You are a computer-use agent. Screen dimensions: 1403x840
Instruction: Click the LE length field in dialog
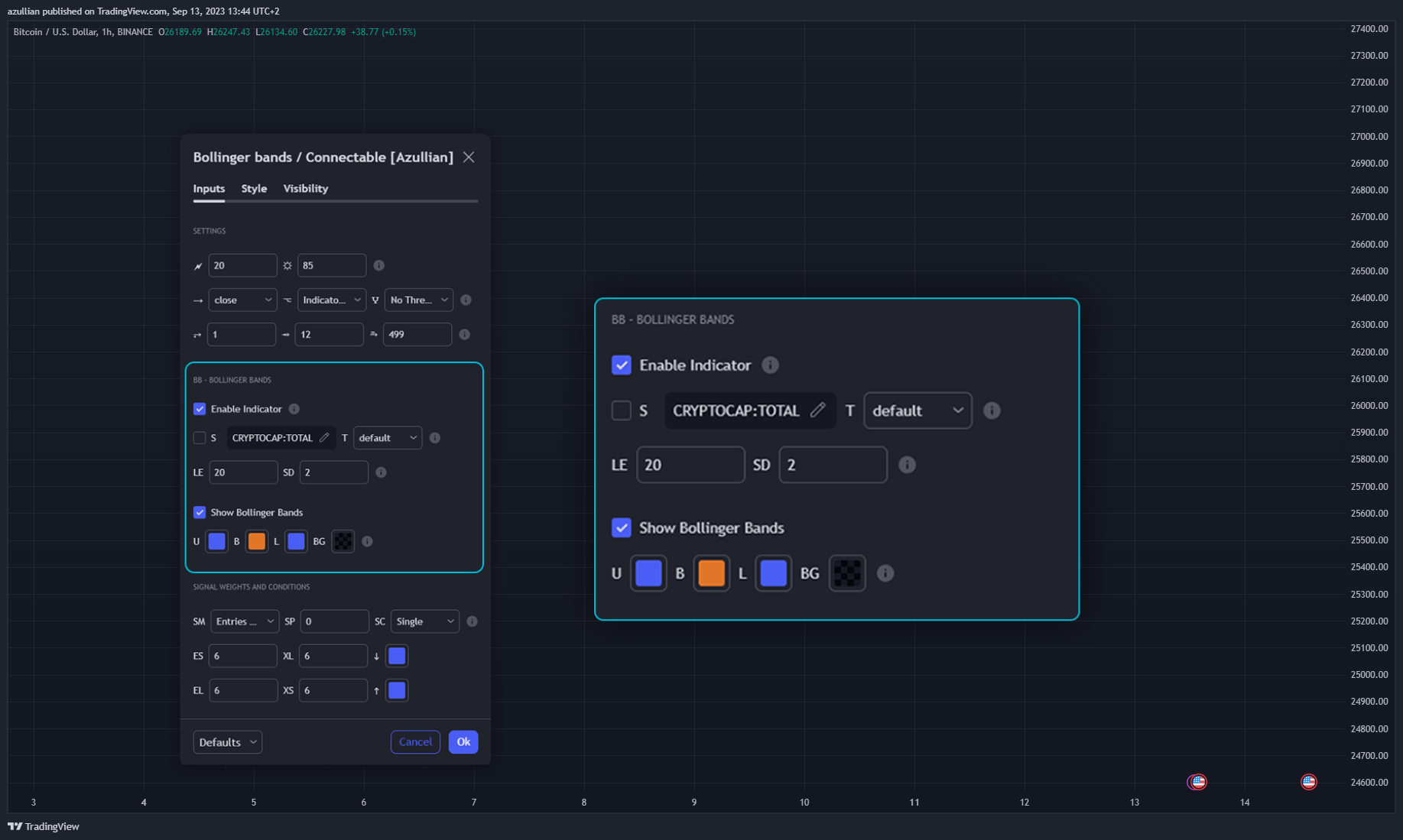tap(243, 472)
